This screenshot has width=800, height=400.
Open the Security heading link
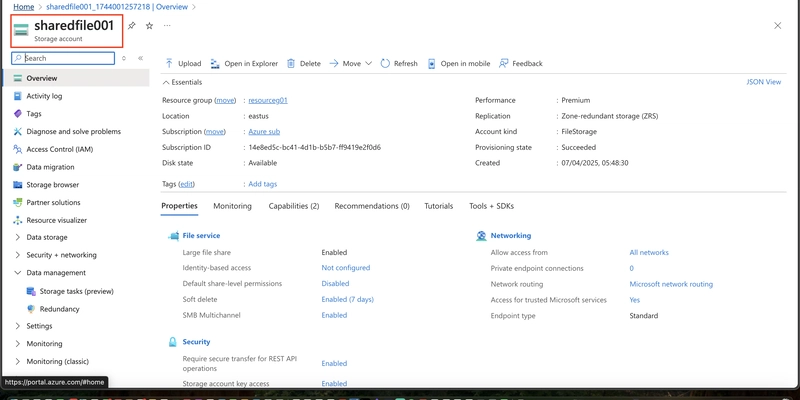(x=196, y=342)
